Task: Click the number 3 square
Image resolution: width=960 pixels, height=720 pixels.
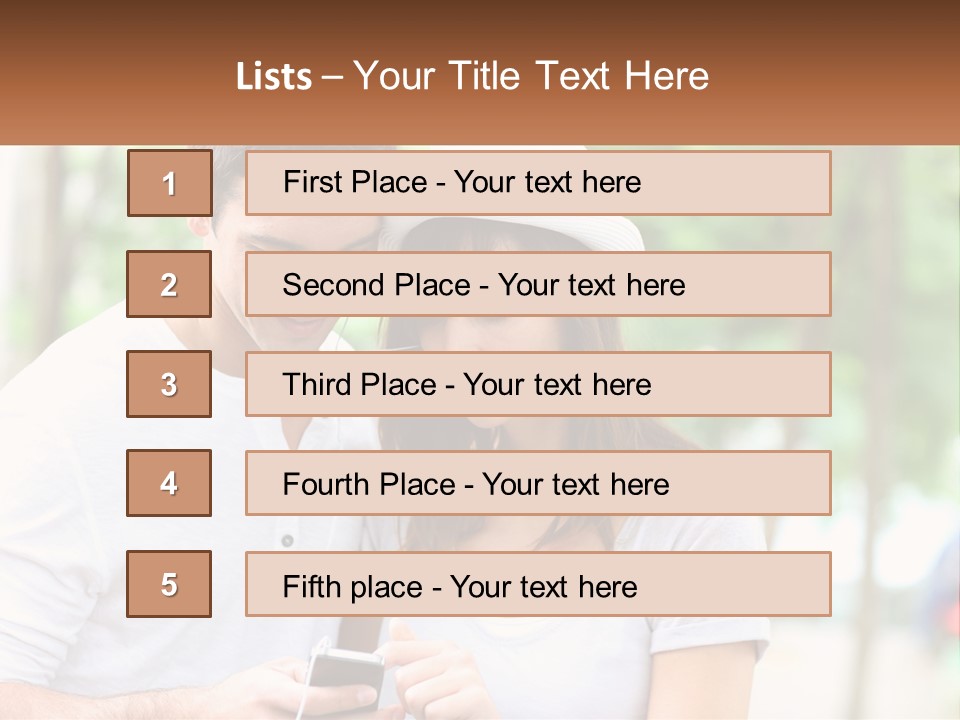Action: point(169,384)
